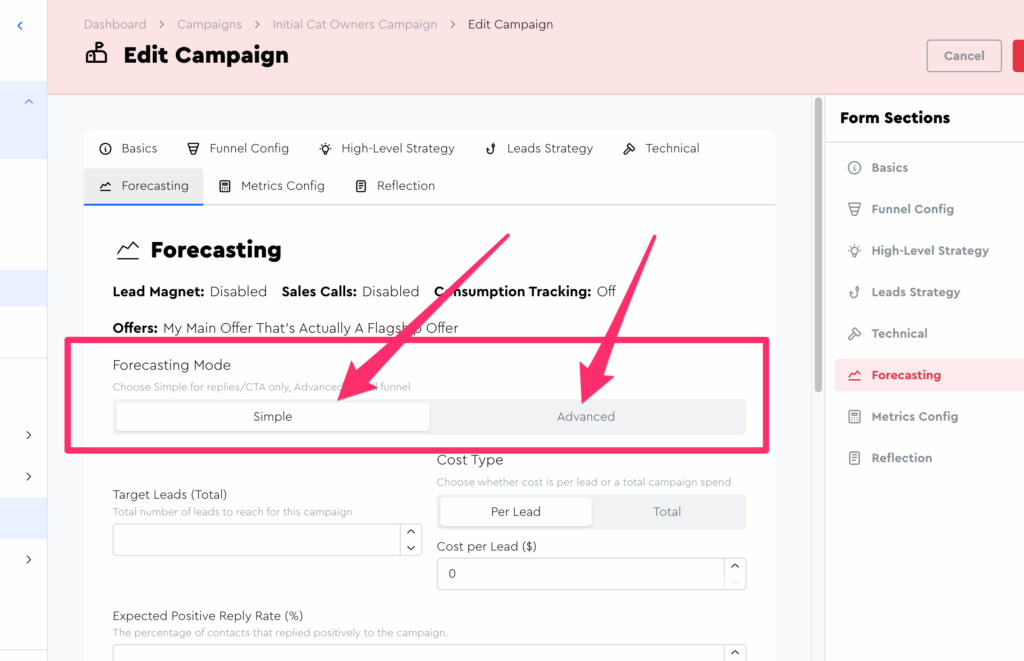The image size is (1024, 661).
Task: Click the Basics info icon in Form Sections
Action: 854,168
